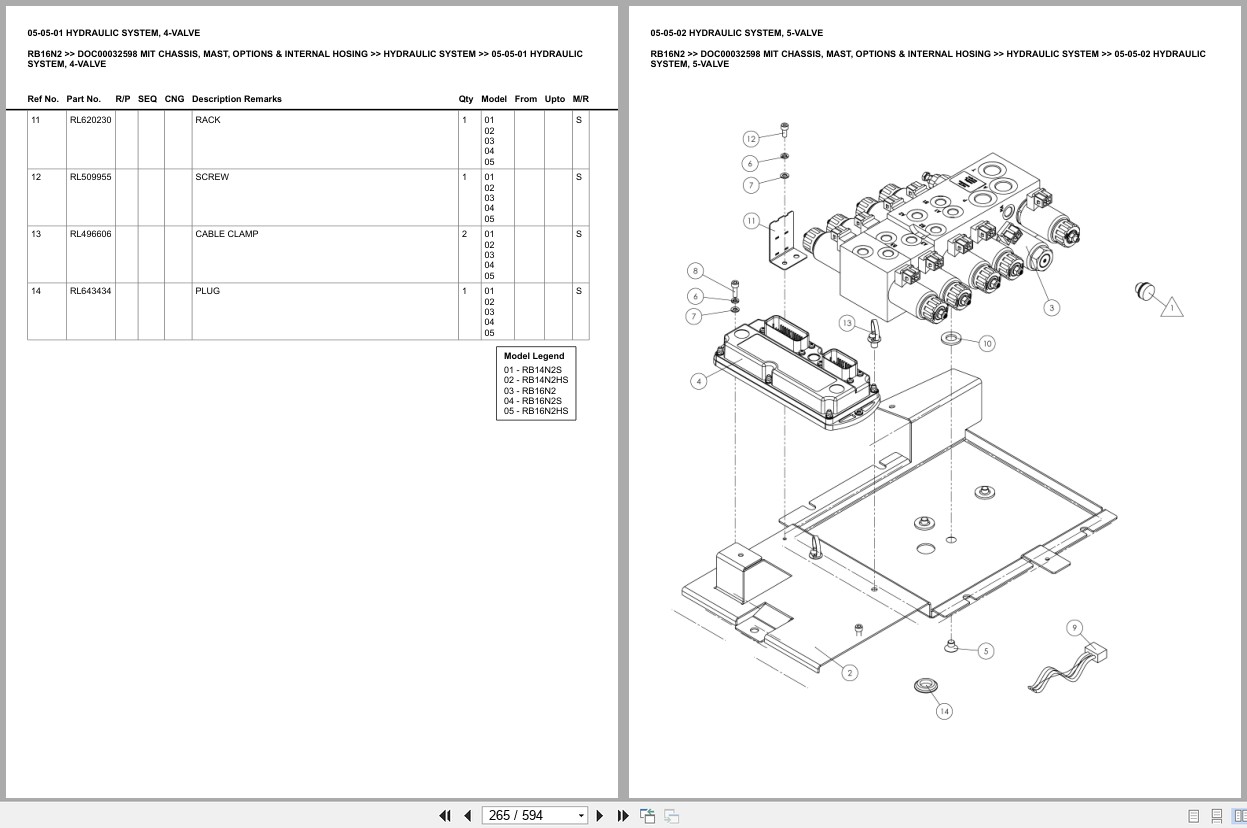Open the page number dropdown arrow
This screenshot has width=1247, height=828.
point(581,816)
